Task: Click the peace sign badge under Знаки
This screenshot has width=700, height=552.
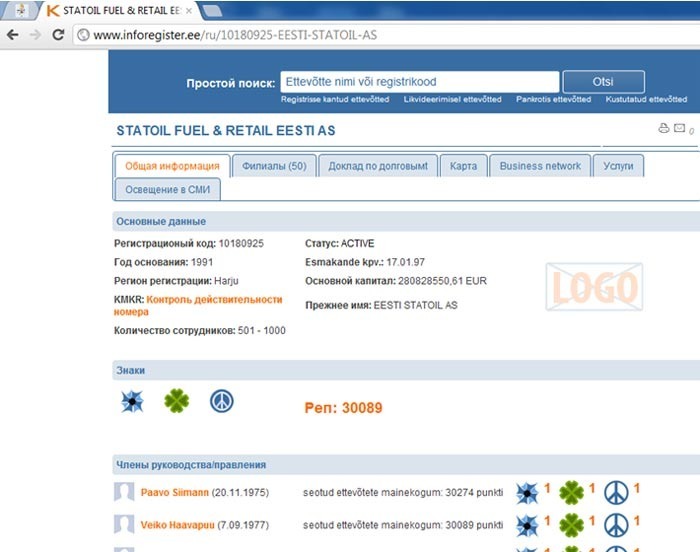Action: [222, 401]
